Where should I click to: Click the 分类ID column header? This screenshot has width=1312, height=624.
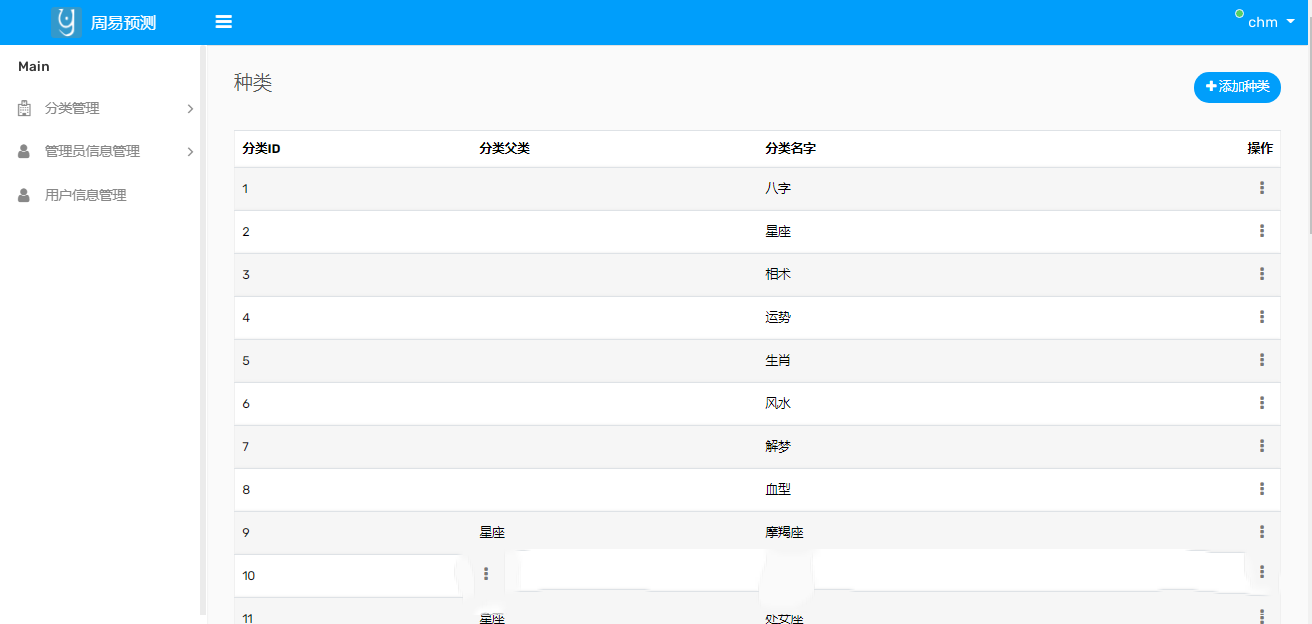(x=261, y=149)
